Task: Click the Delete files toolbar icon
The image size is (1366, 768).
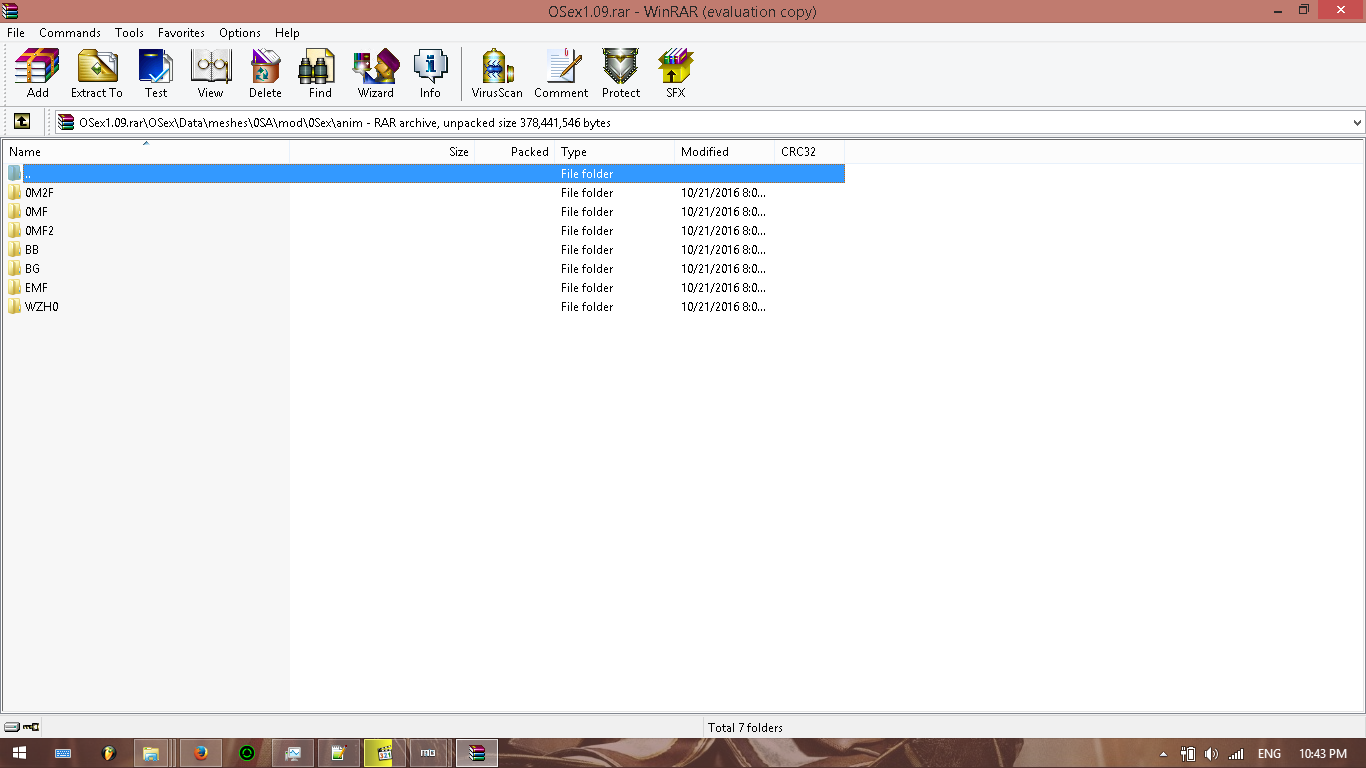Action: pos(265,73)
